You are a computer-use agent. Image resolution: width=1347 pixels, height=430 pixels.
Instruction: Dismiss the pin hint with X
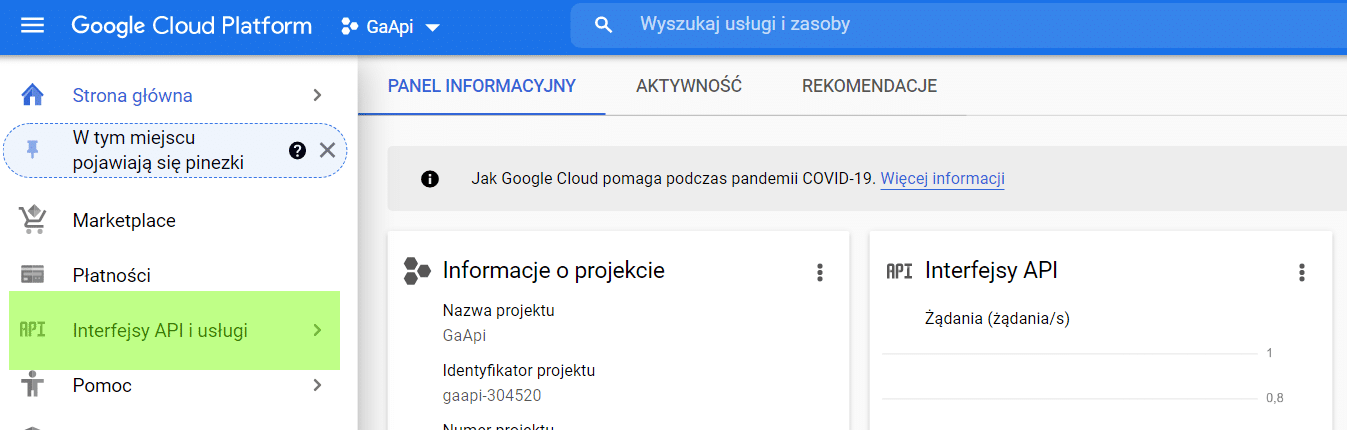327,150
